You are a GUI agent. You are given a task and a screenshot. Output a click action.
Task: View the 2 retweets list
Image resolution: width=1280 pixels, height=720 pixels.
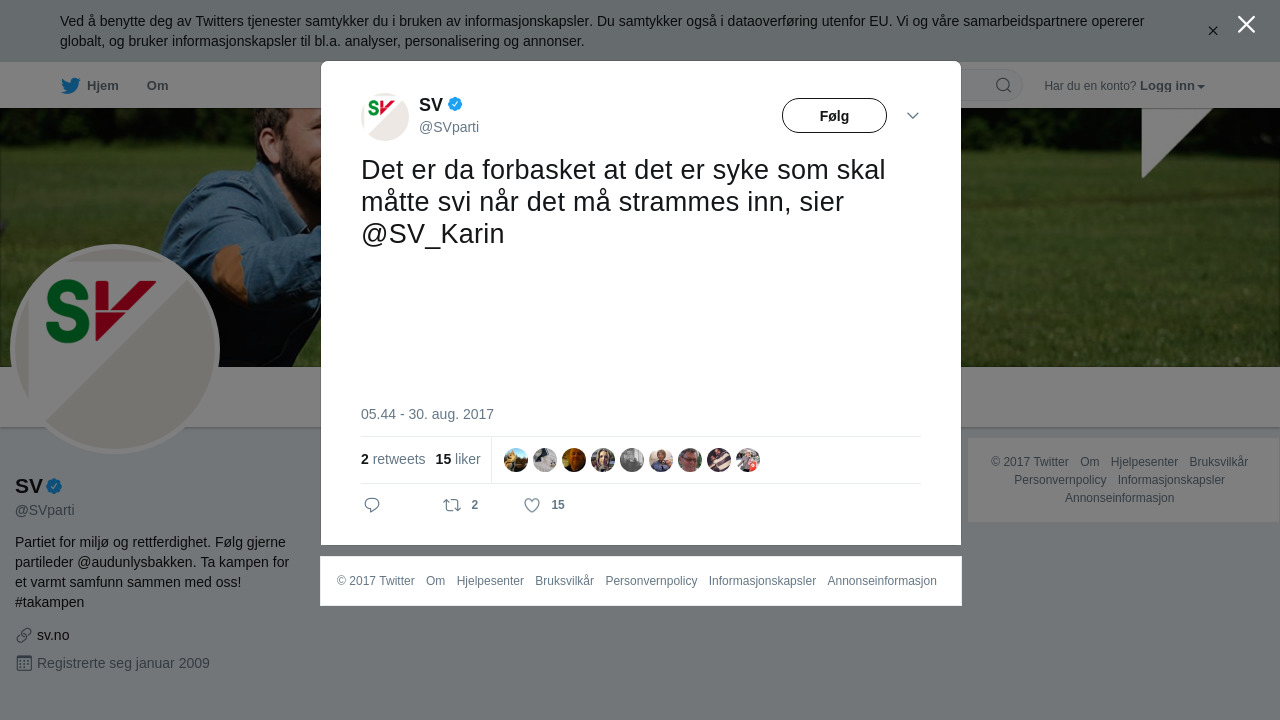tap(393, 460)
